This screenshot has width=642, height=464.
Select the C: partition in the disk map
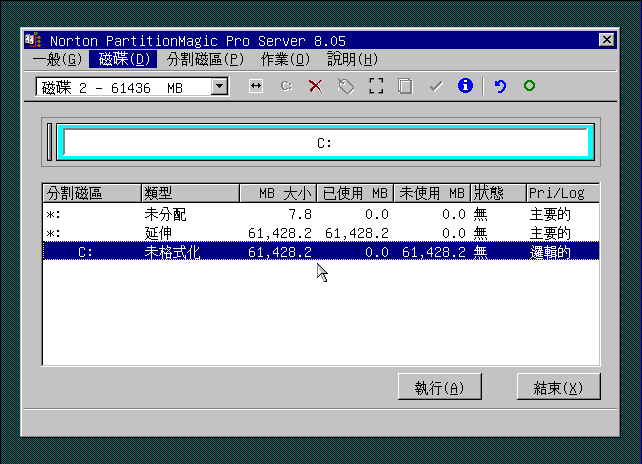pyautogui.click(x=324, y=143)
